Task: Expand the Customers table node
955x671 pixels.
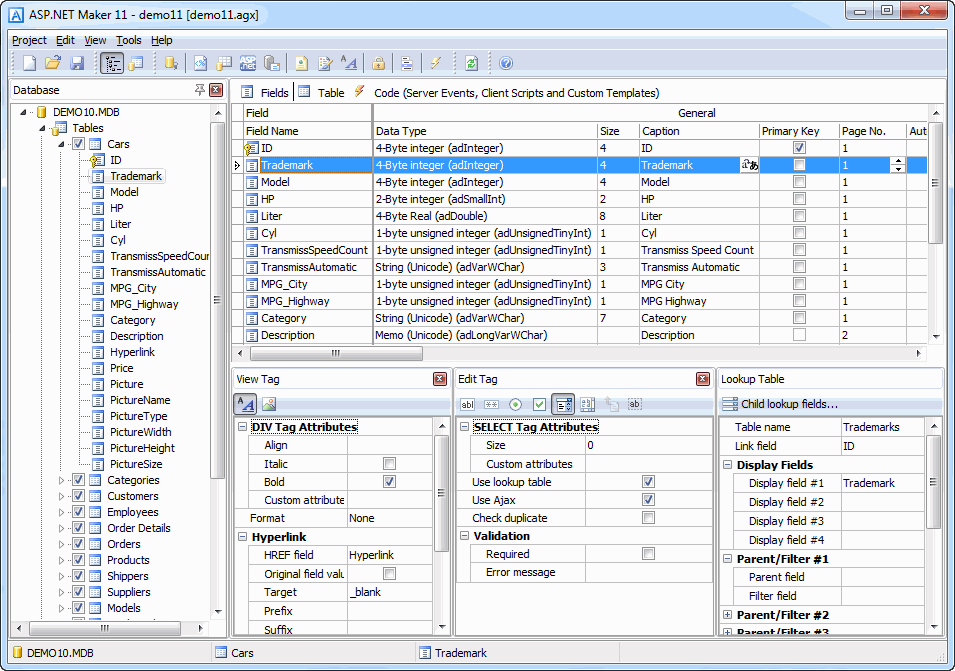Action: (x=62, y=496)
